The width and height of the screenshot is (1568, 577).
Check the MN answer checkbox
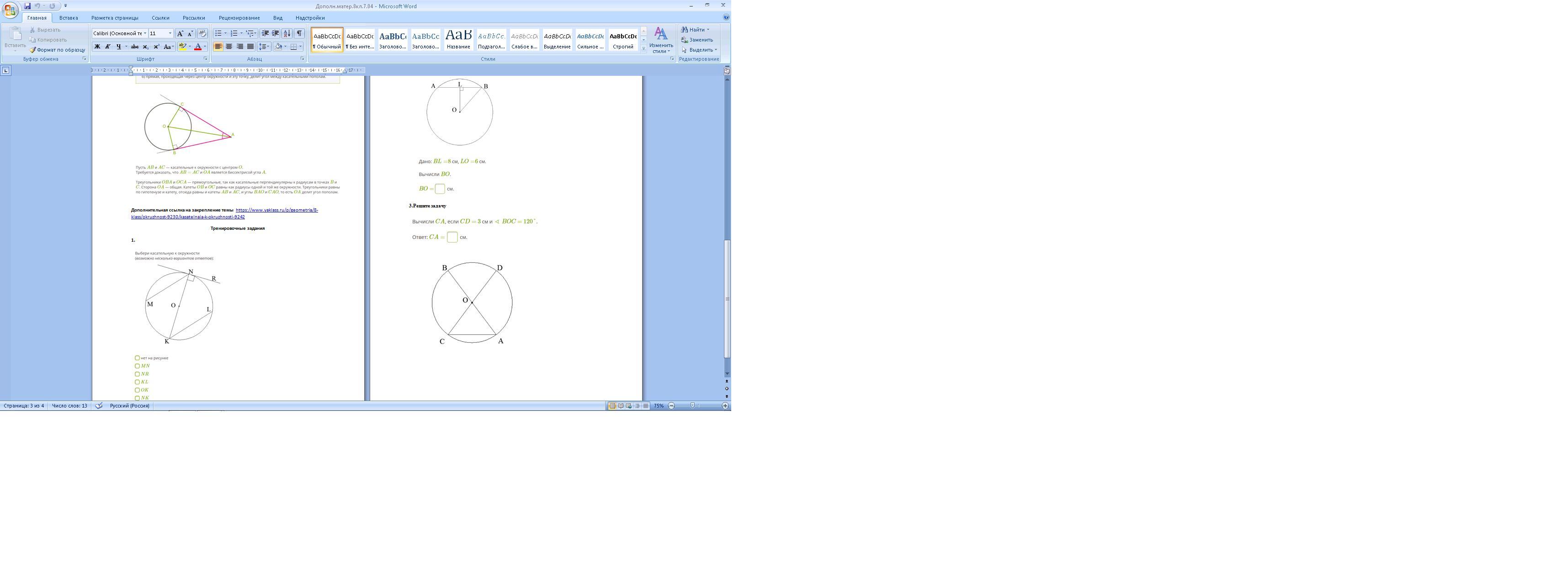point(137,366)
